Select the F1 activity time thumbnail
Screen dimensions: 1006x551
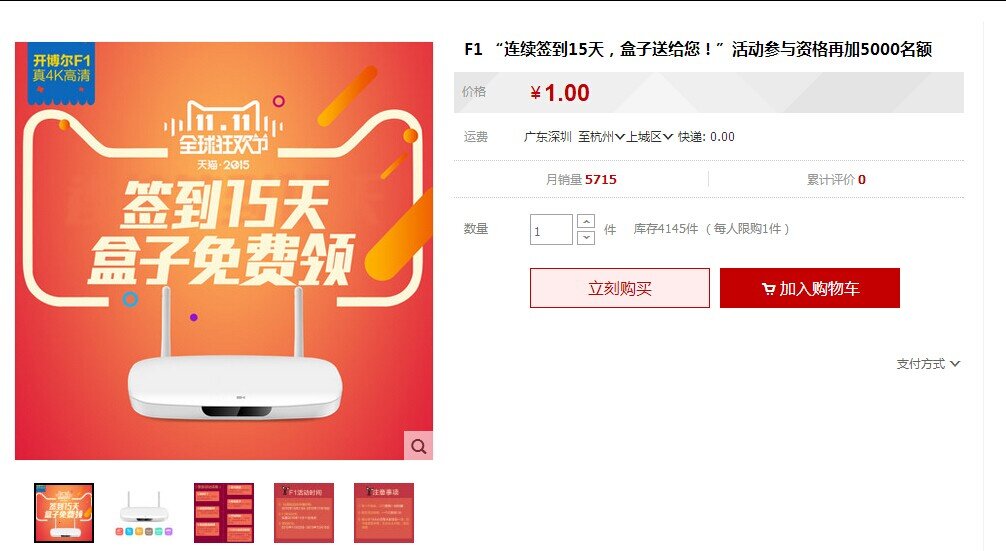pyautogui.click(x=304, y=513)
